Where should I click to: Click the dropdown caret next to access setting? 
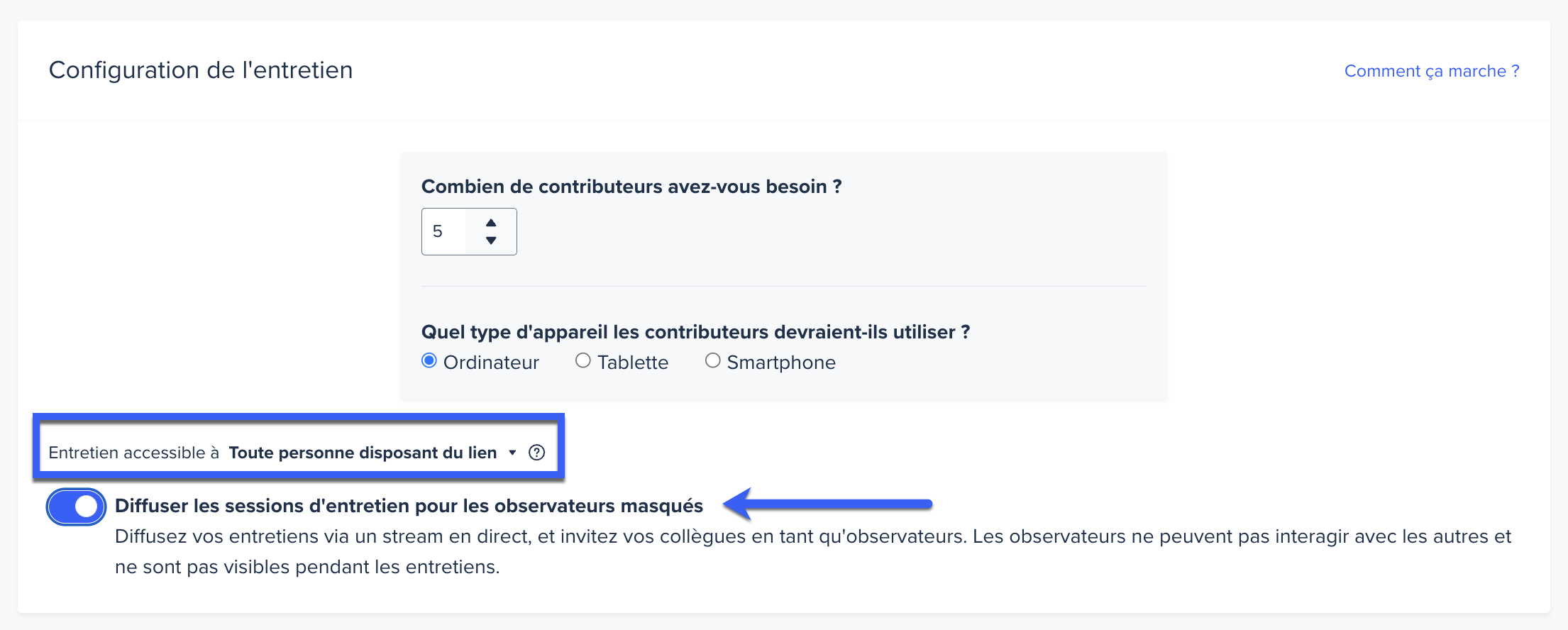click(512, 453)
